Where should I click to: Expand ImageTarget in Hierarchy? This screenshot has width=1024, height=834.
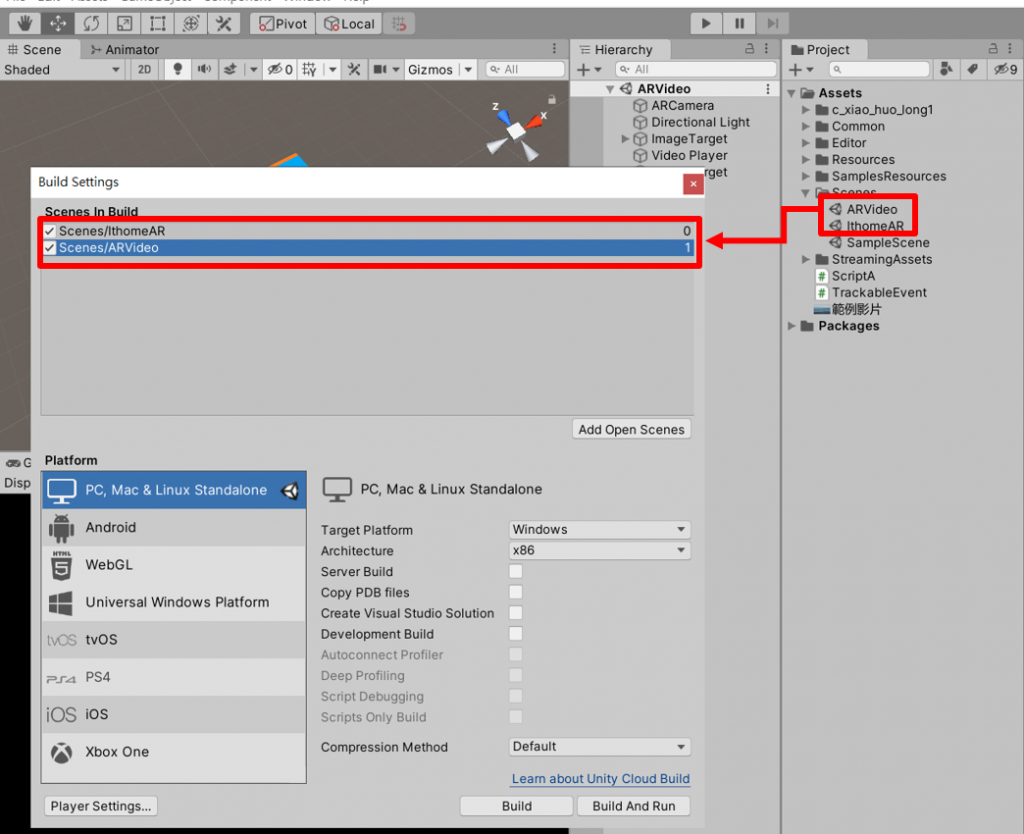[625, 138]
